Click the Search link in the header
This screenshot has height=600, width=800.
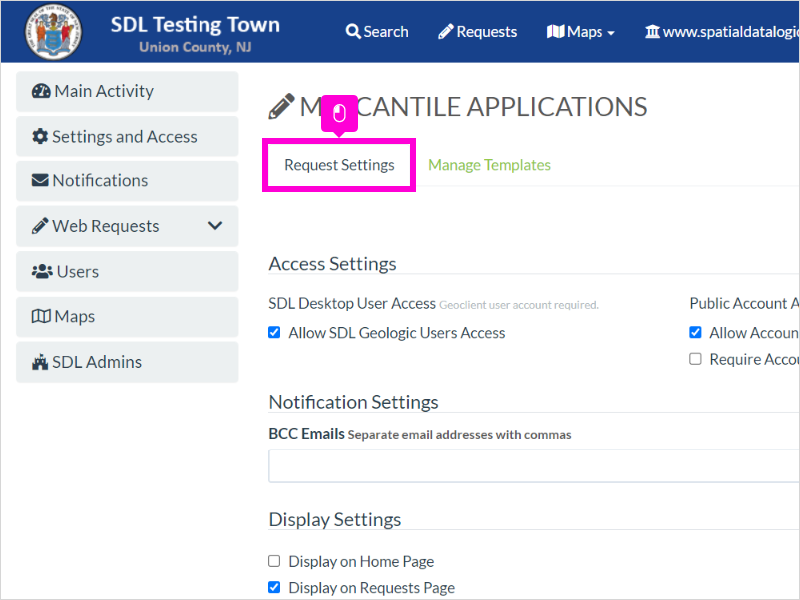[x=377, y=32]
